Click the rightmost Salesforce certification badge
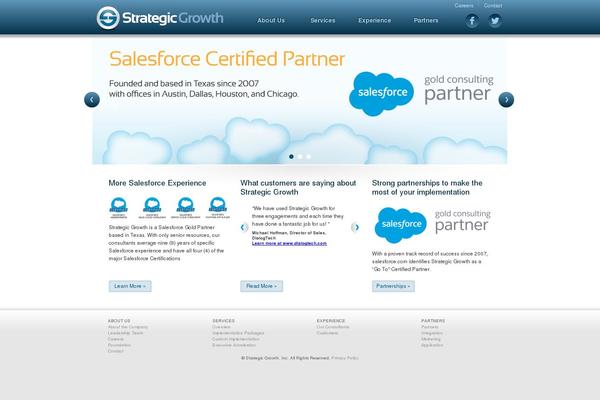Screen dimensions: 600x400 coord(218,208)
